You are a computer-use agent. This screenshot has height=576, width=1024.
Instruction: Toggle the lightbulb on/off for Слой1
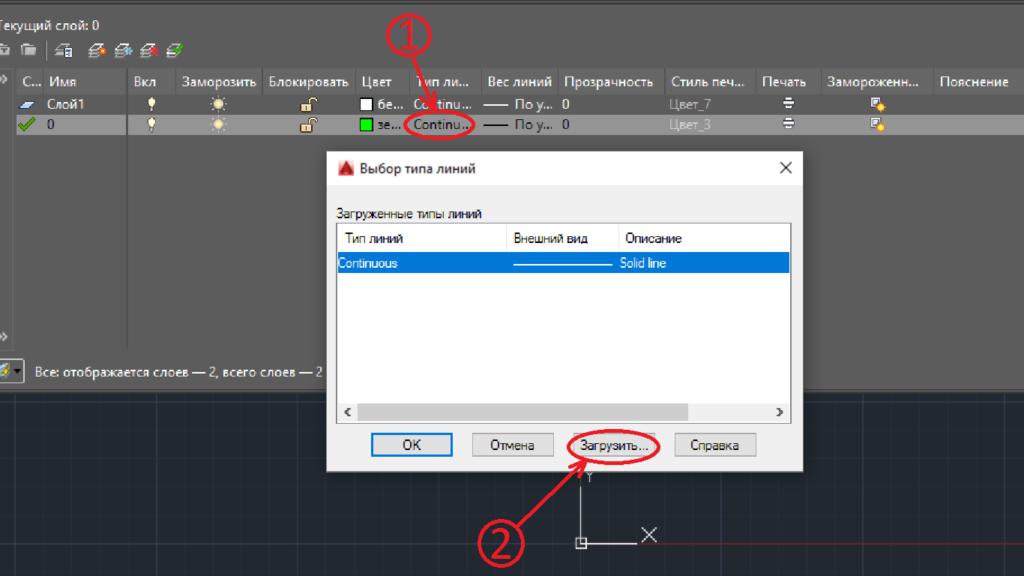pos(152,104)
